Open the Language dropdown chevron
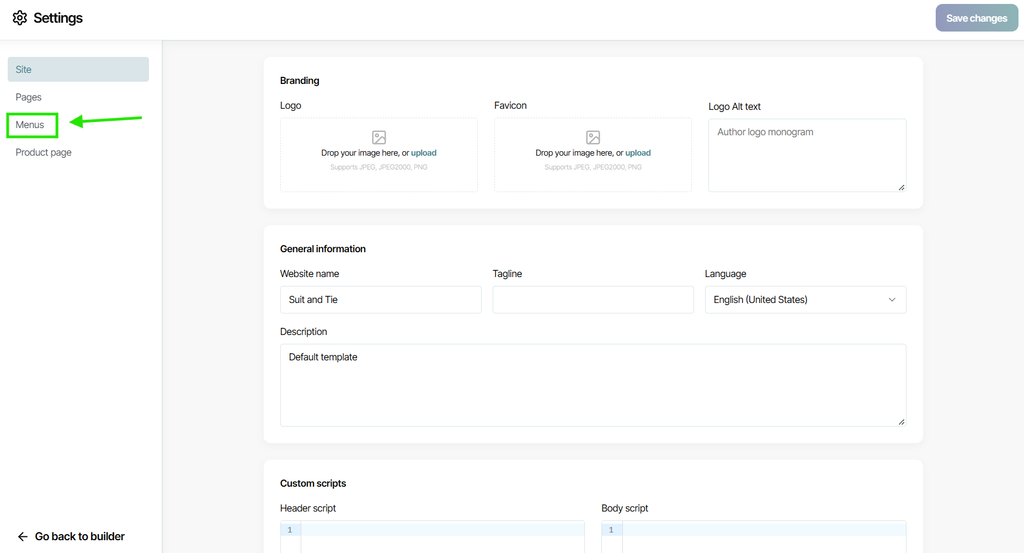 click(x=891, y=300)
